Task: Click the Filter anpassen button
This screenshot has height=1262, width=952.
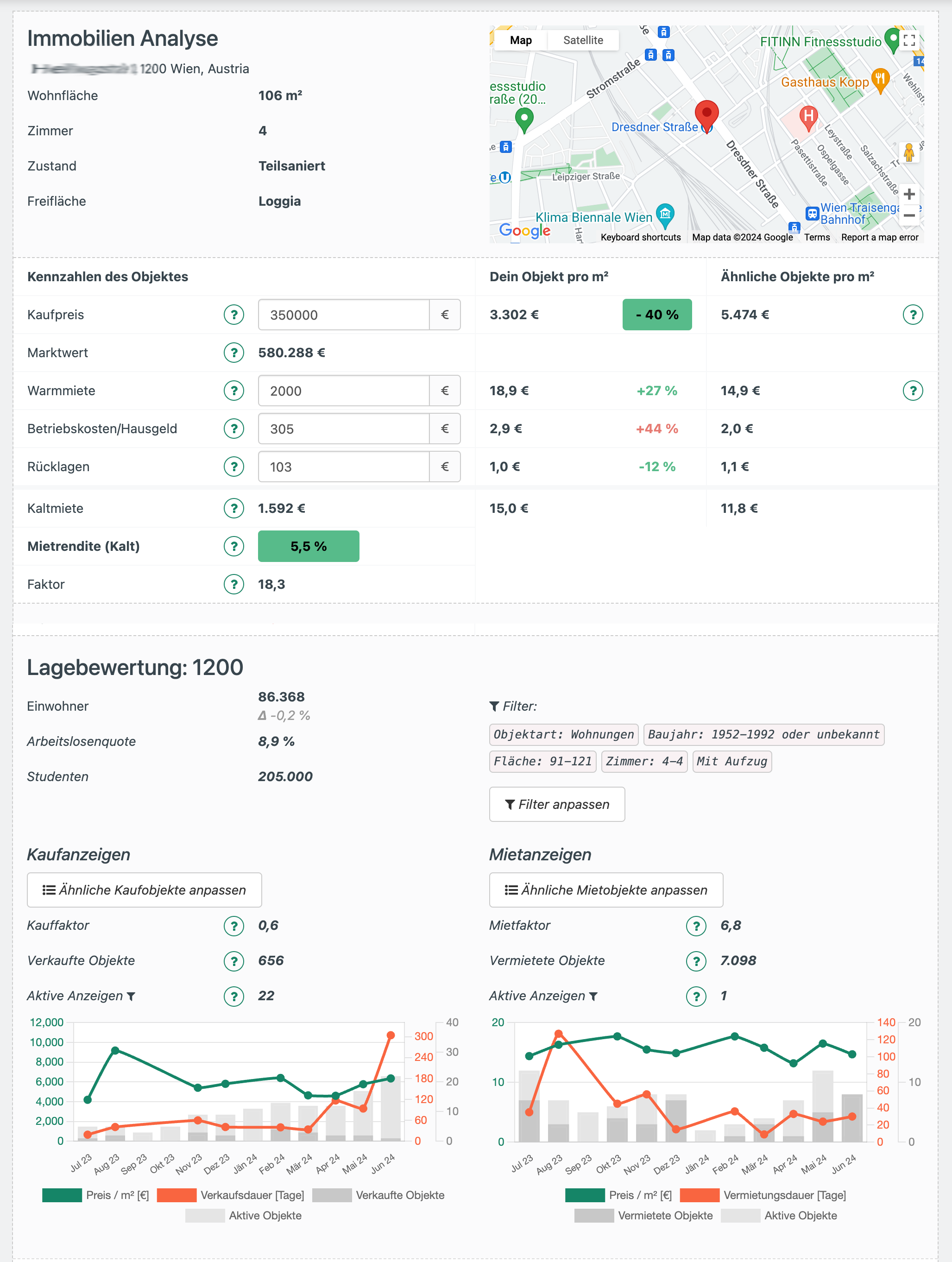Action: coord(557,804)
